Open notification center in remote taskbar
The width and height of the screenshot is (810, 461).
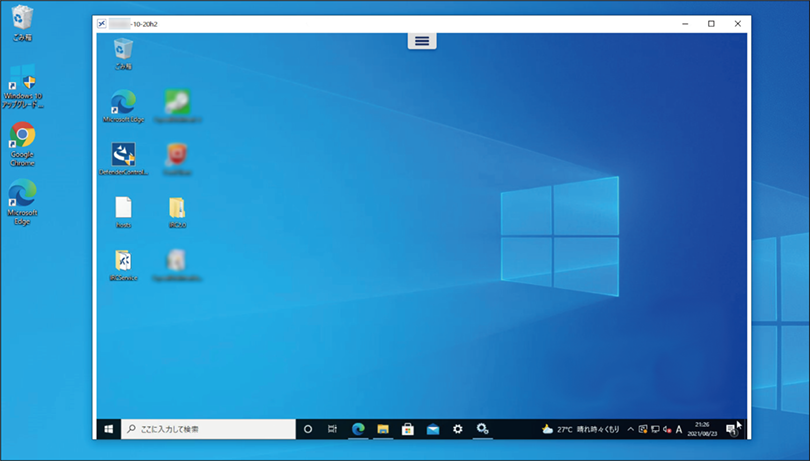pos(731,429)
